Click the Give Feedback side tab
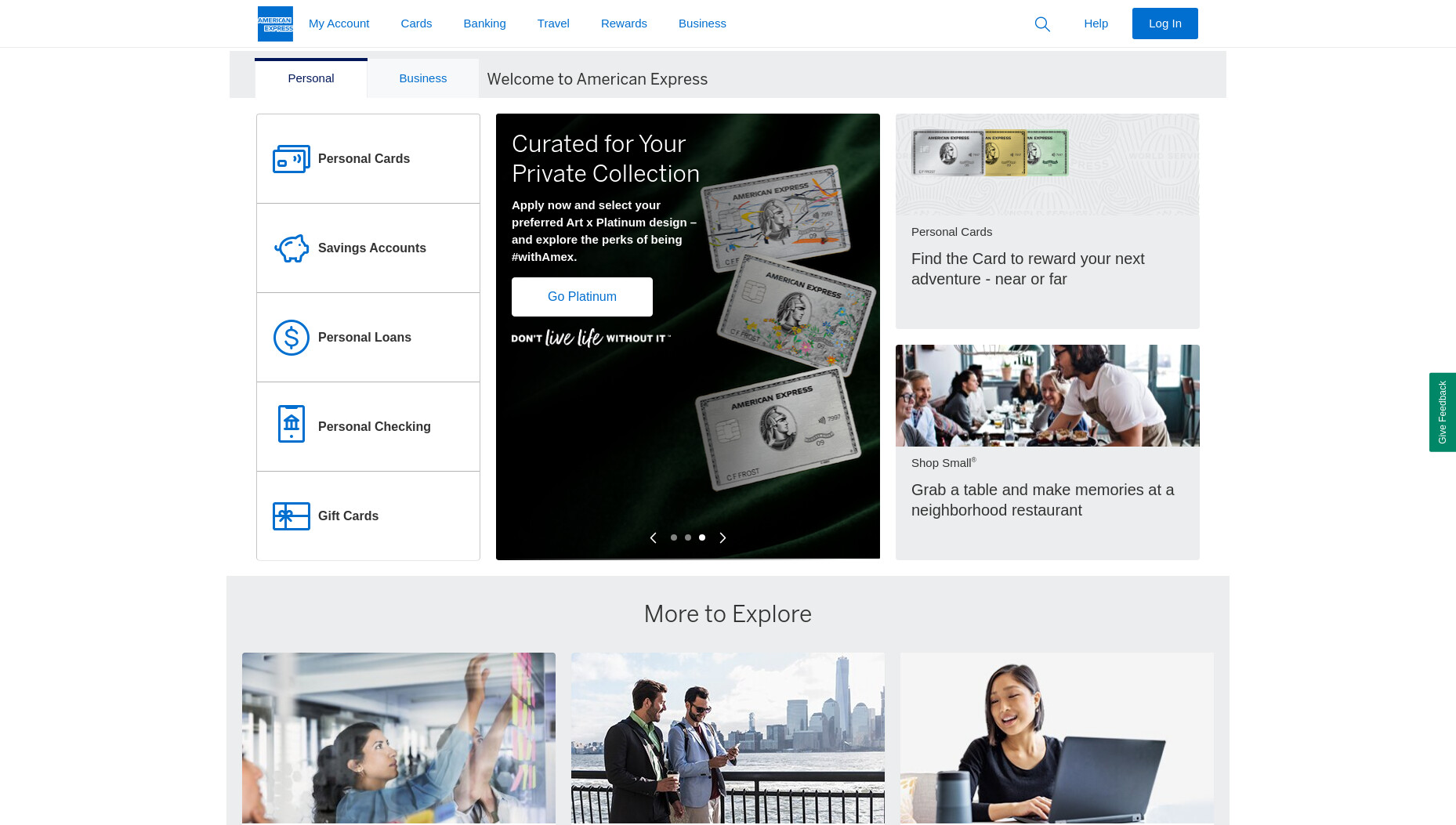 [x=1442, y=412]
